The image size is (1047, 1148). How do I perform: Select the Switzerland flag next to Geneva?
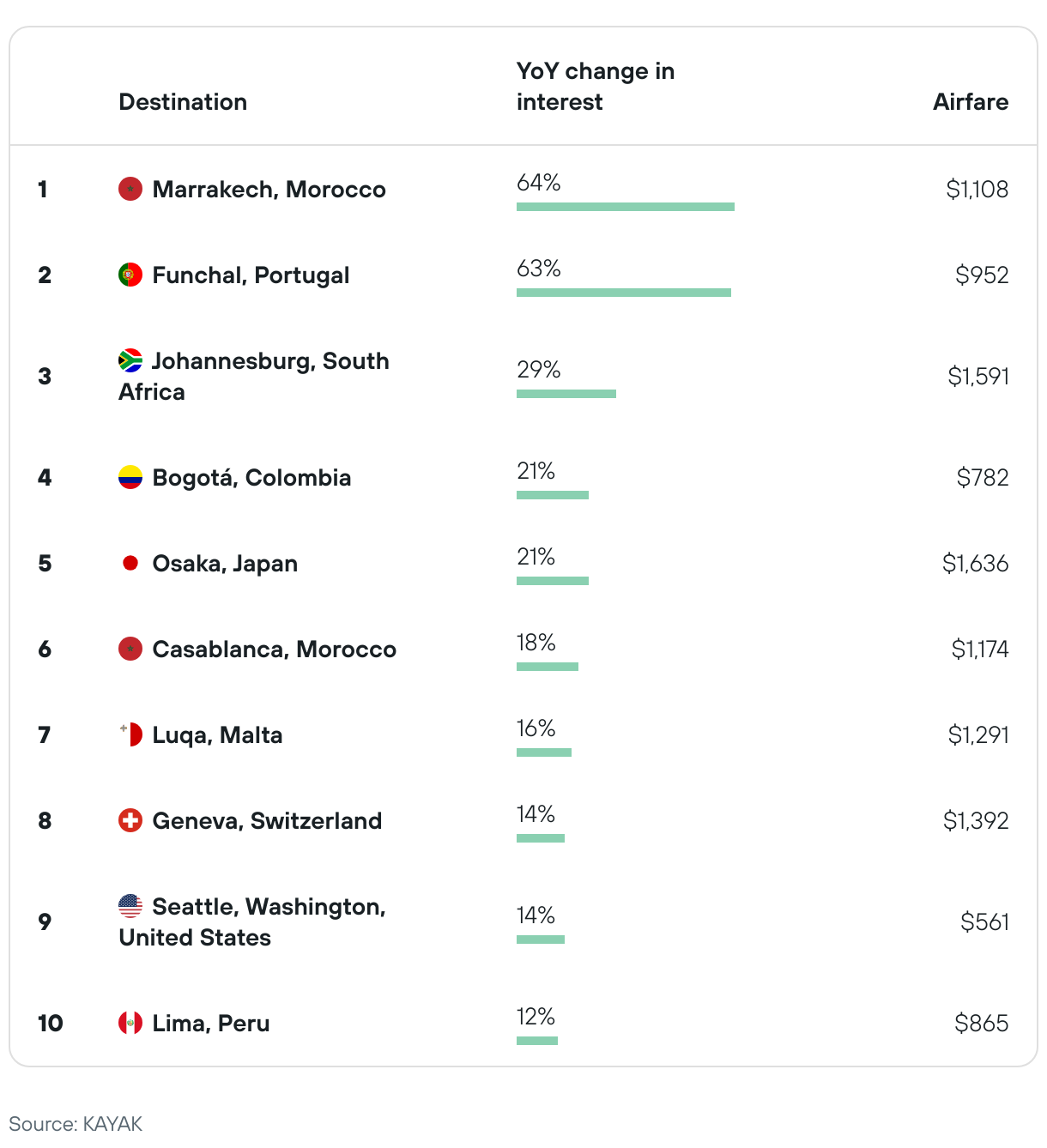pos(130,820)
